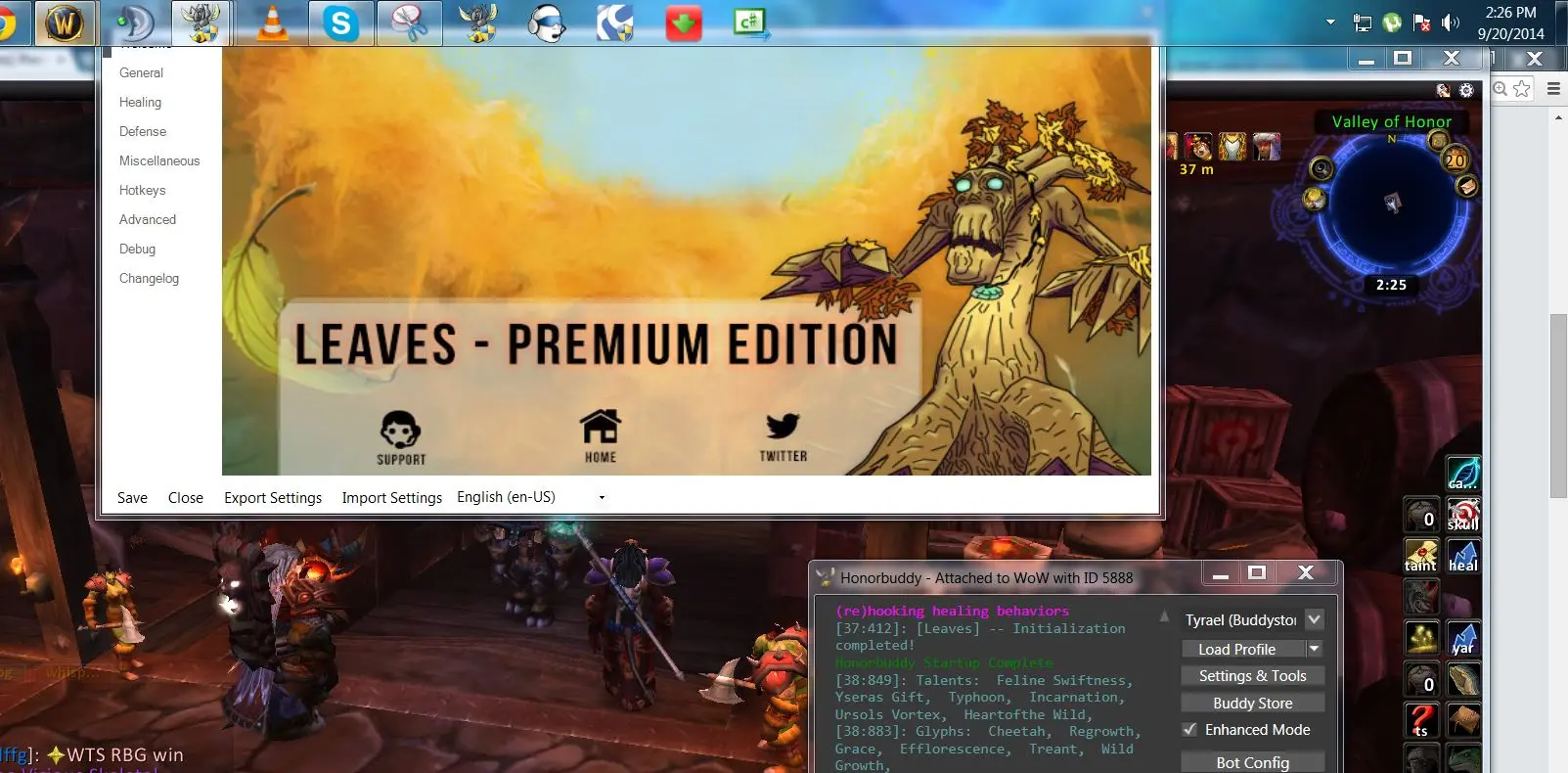Toggle the Enhanced Mode checkbox
This screenshot has width=1568, height=773.
(1189, 730)
